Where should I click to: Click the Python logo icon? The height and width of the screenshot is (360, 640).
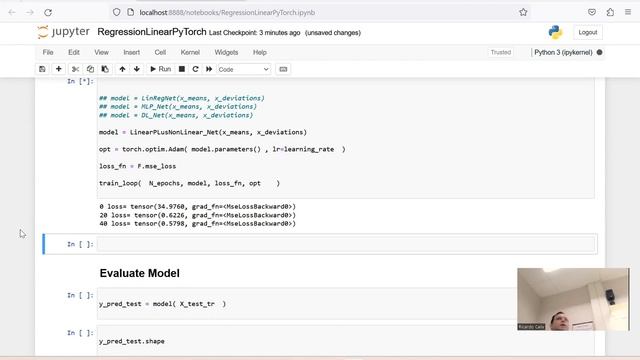(x=555, y=32)
